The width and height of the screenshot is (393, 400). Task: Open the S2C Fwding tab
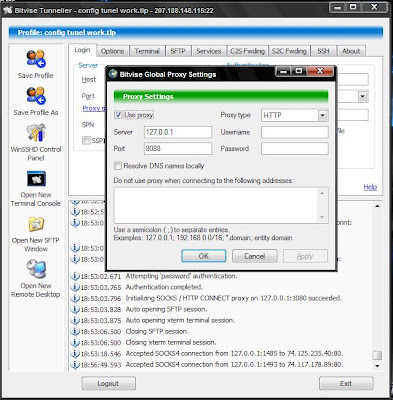tap(289, 51)
